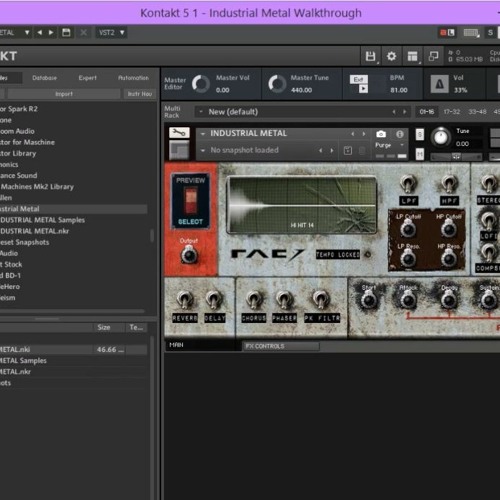Open Kontakt options gear icon

click(391, 56)
